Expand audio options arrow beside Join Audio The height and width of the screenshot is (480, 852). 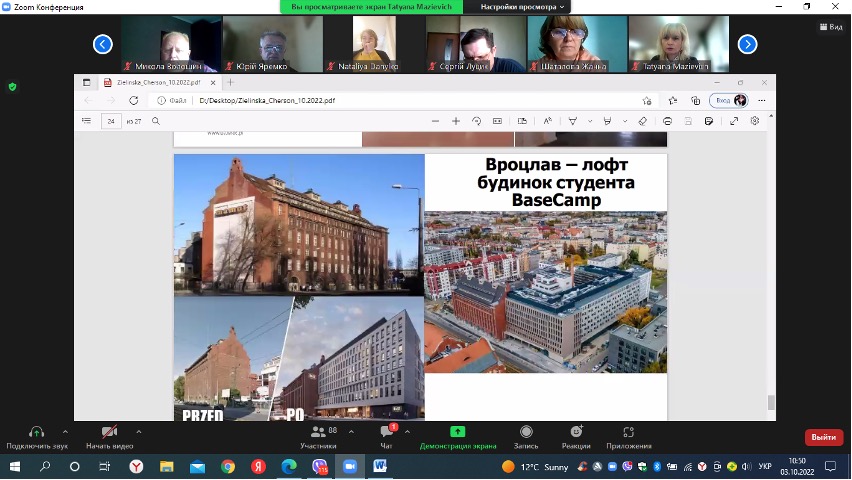tap(65, 432)
